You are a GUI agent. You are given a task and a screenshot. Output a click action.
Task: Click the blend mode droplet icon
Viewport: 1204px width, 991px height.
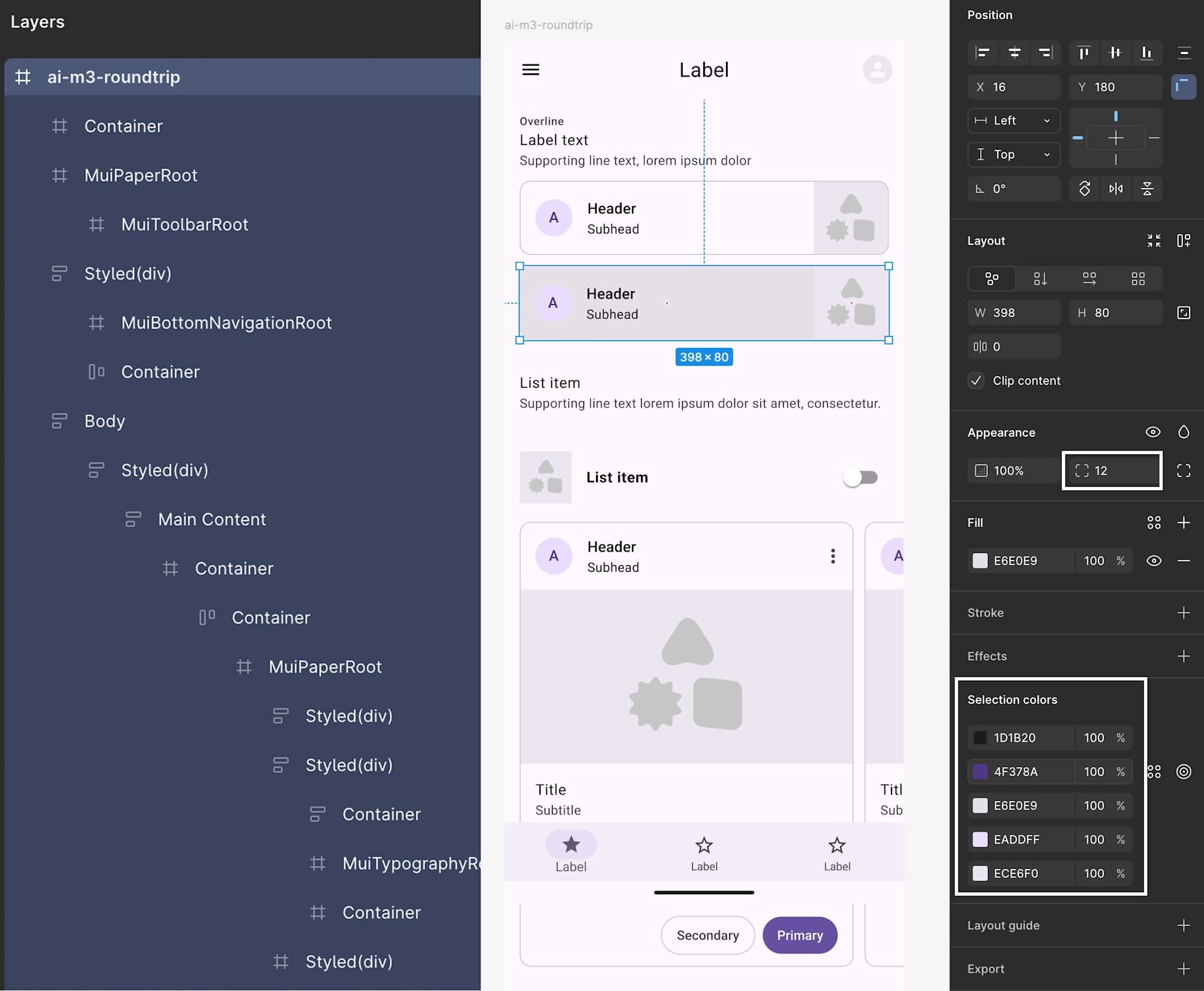[x=1183, y=432]
